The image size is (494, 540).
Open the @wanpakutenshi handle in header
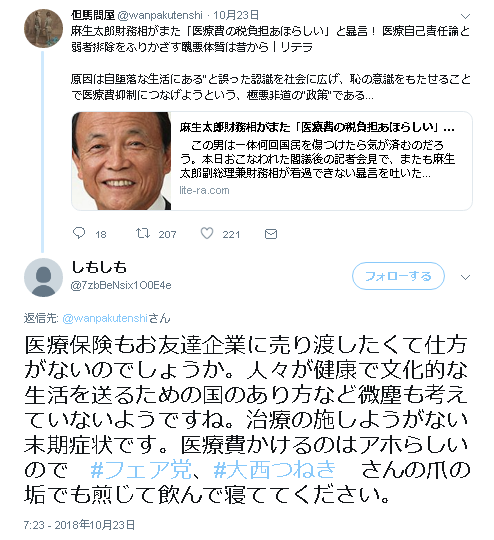click(160, 15)
